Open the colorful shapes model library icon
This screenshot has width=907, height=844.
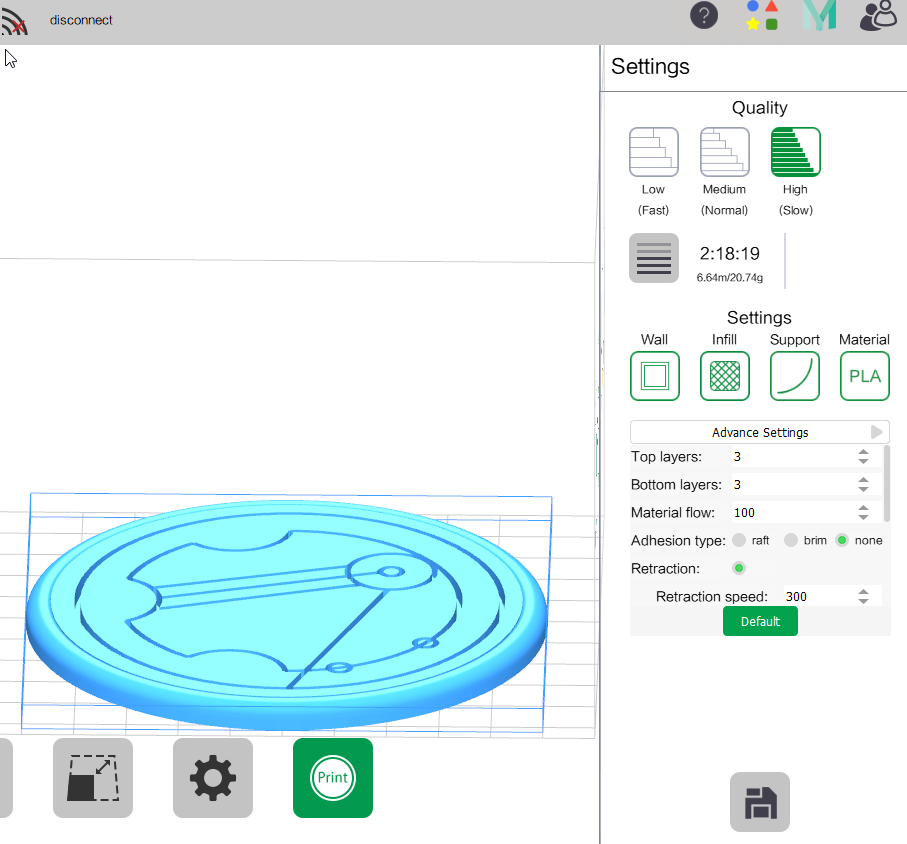762,16
